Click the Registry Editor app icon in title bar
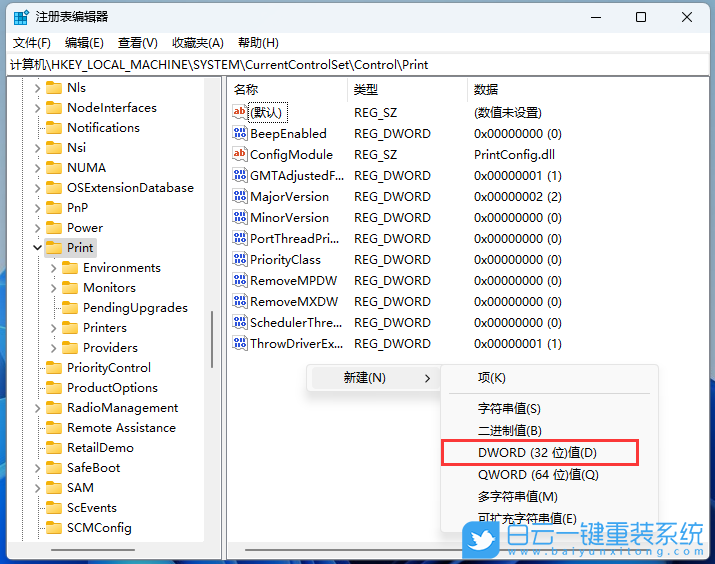Screen dimensions: 715x564 pyautogui.click(x=21, y=17)
